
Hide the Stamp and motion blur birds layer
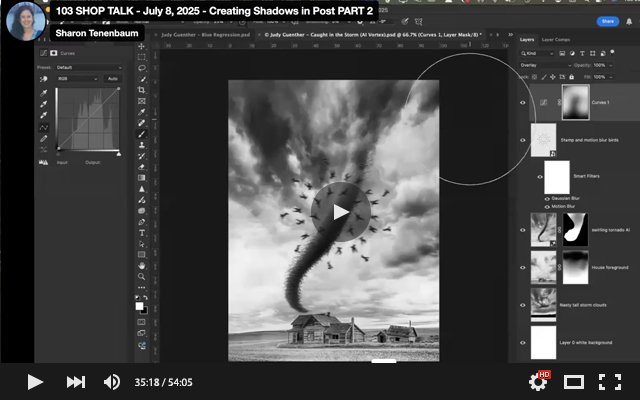click(522, 140)
